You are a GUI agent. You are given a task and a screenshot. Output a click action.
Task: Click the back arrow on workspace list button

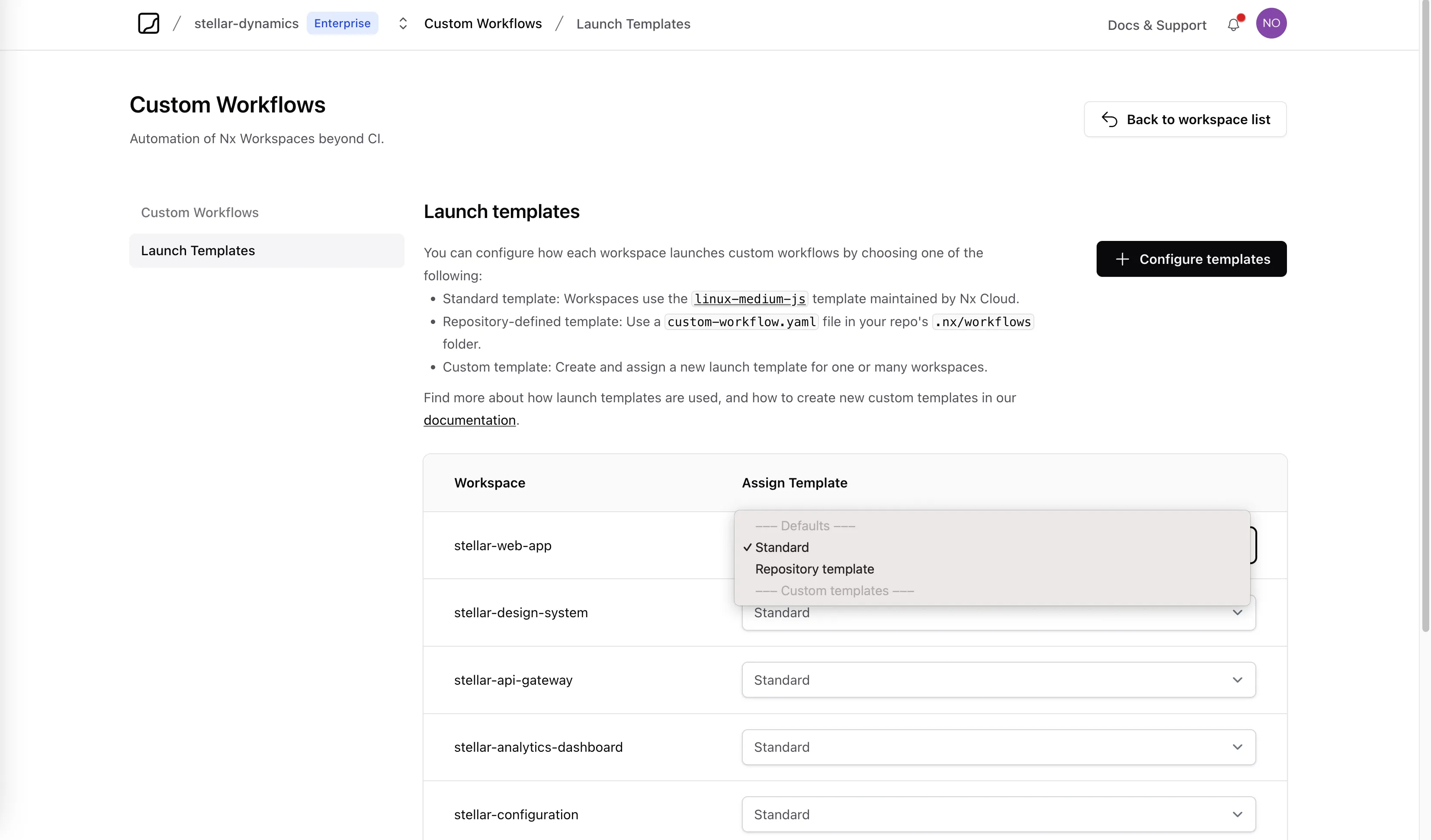[1110, 119]
